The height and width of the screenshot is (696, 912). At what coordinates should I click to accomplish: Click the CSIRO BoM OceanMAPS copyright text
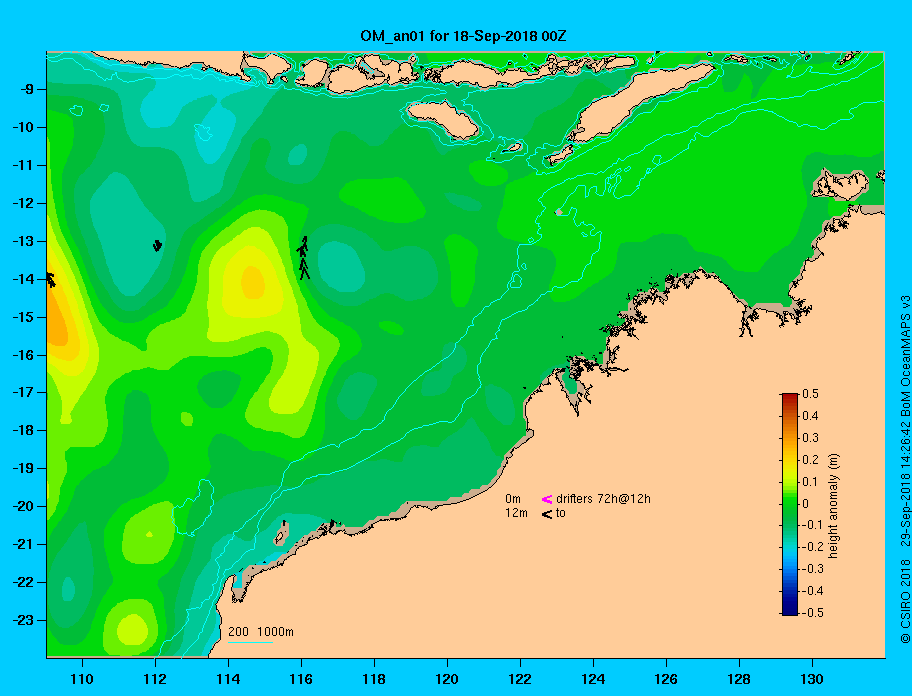tap(905, 469)
